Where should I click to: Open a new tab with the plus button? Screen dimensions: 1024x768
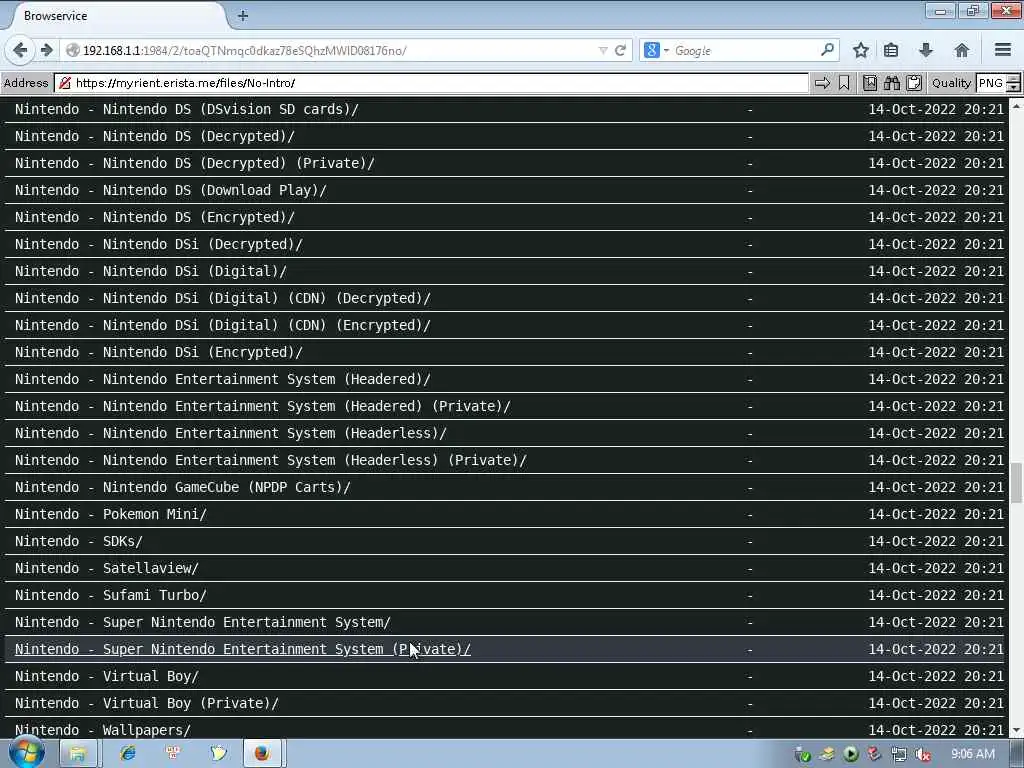(x=242, y=16)
